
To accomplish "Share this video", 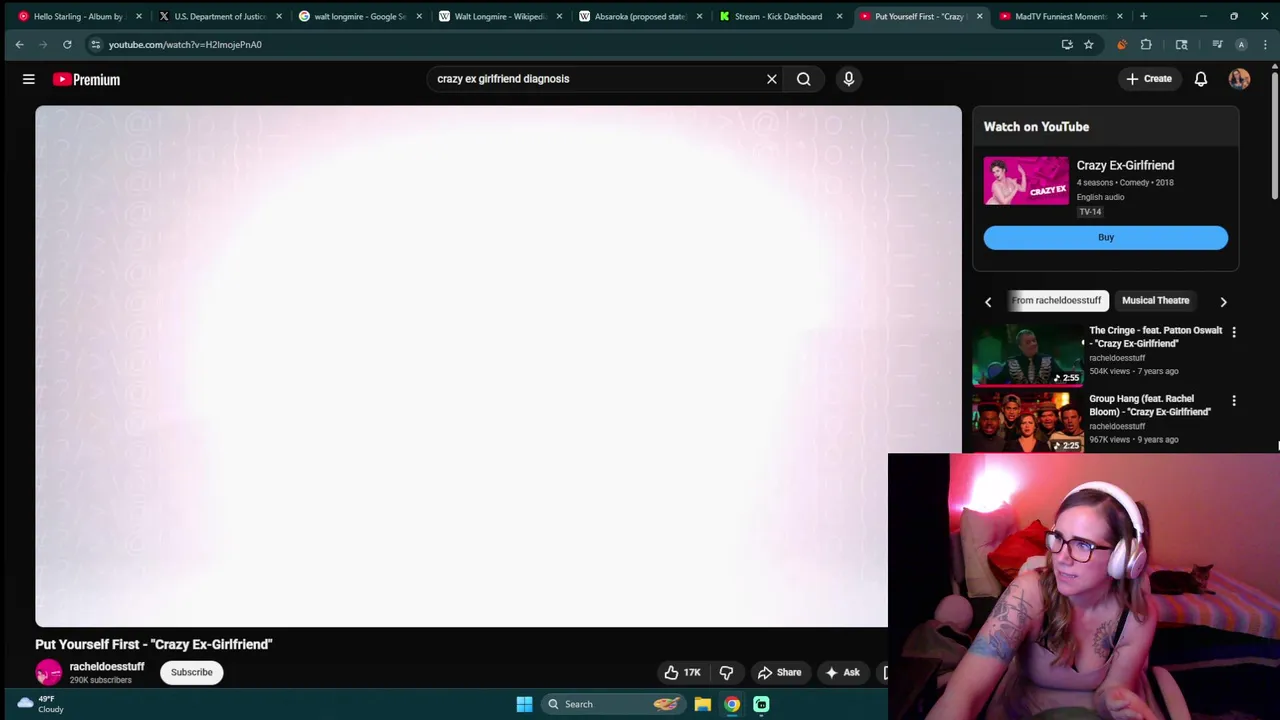I will (779, 673).
